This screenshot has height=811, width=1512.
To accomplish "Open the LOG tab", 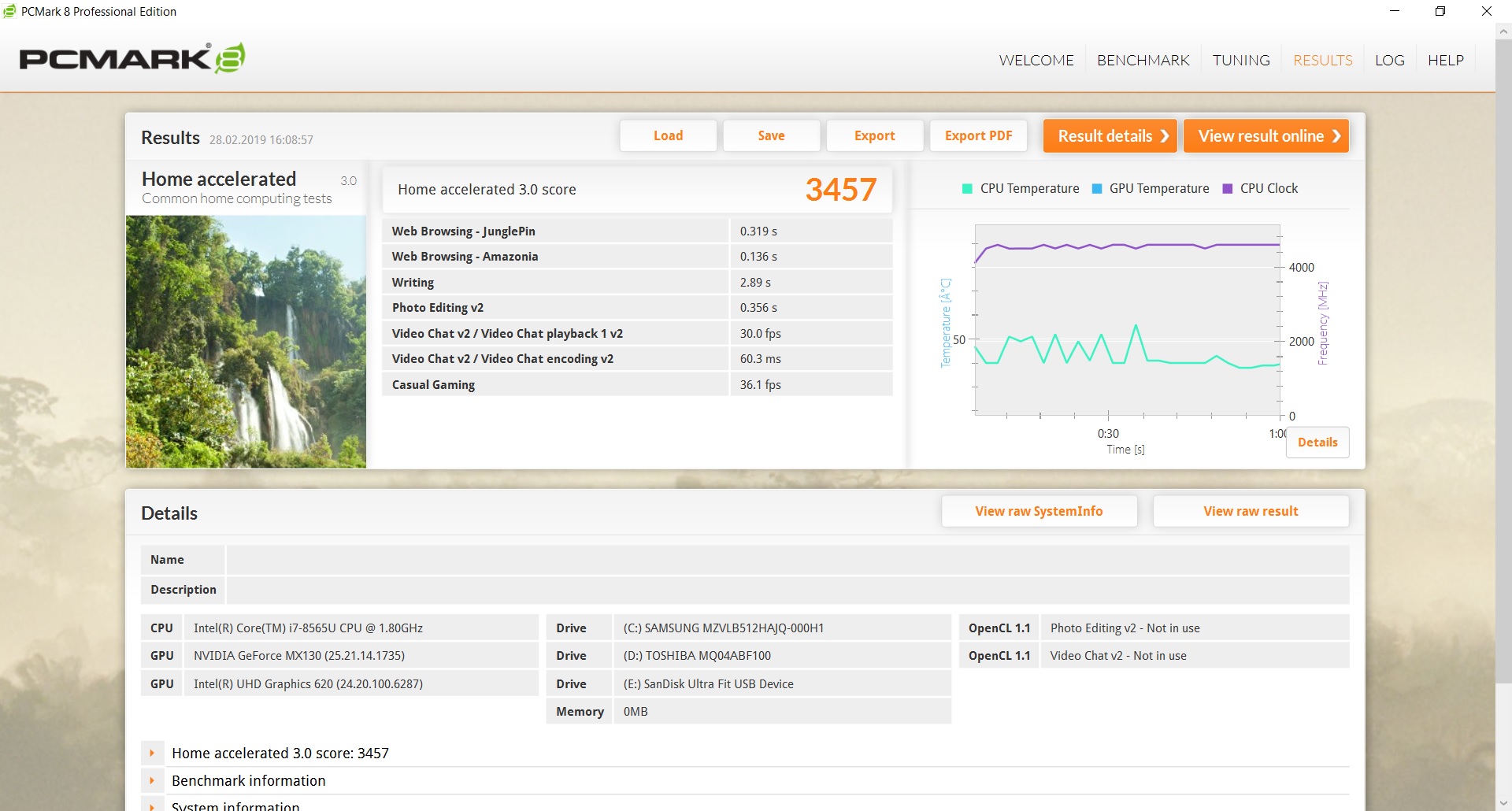I will tap(1389, 60).
